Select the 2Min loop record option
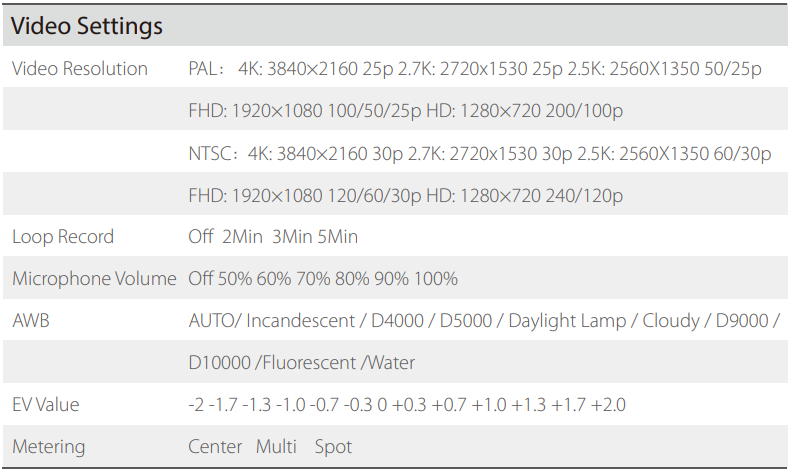The height and width of the screenshot is (472, 790). tap(241, 237)
